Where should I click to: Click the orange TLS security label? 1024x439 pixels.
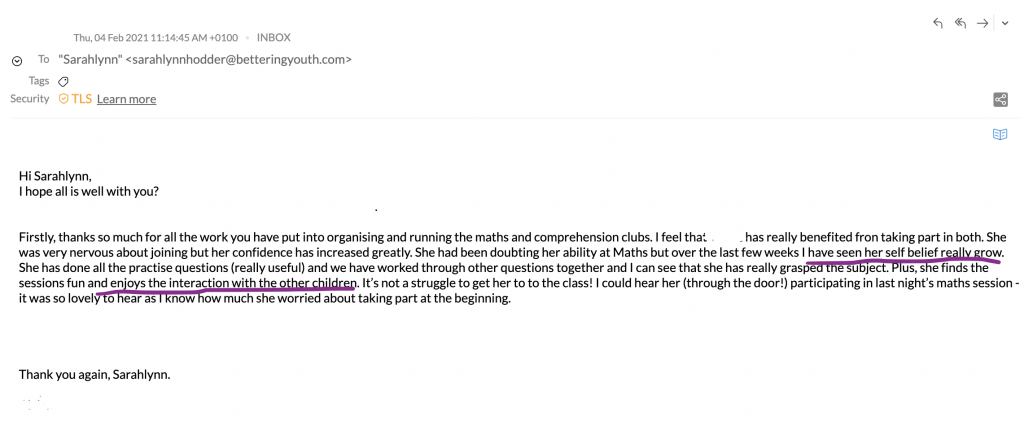coord(81,99)
